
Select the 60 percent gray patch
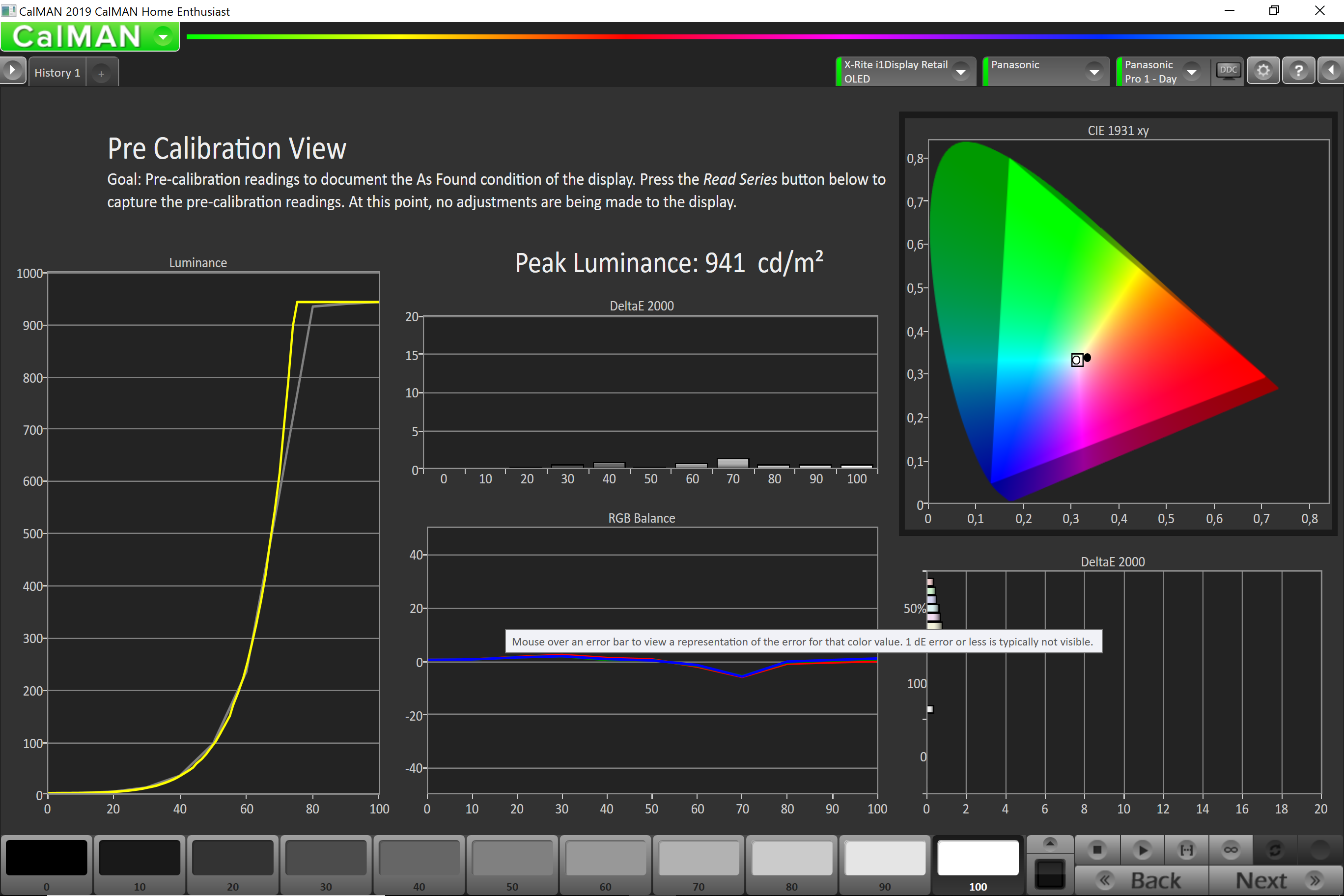pos(605,865)
